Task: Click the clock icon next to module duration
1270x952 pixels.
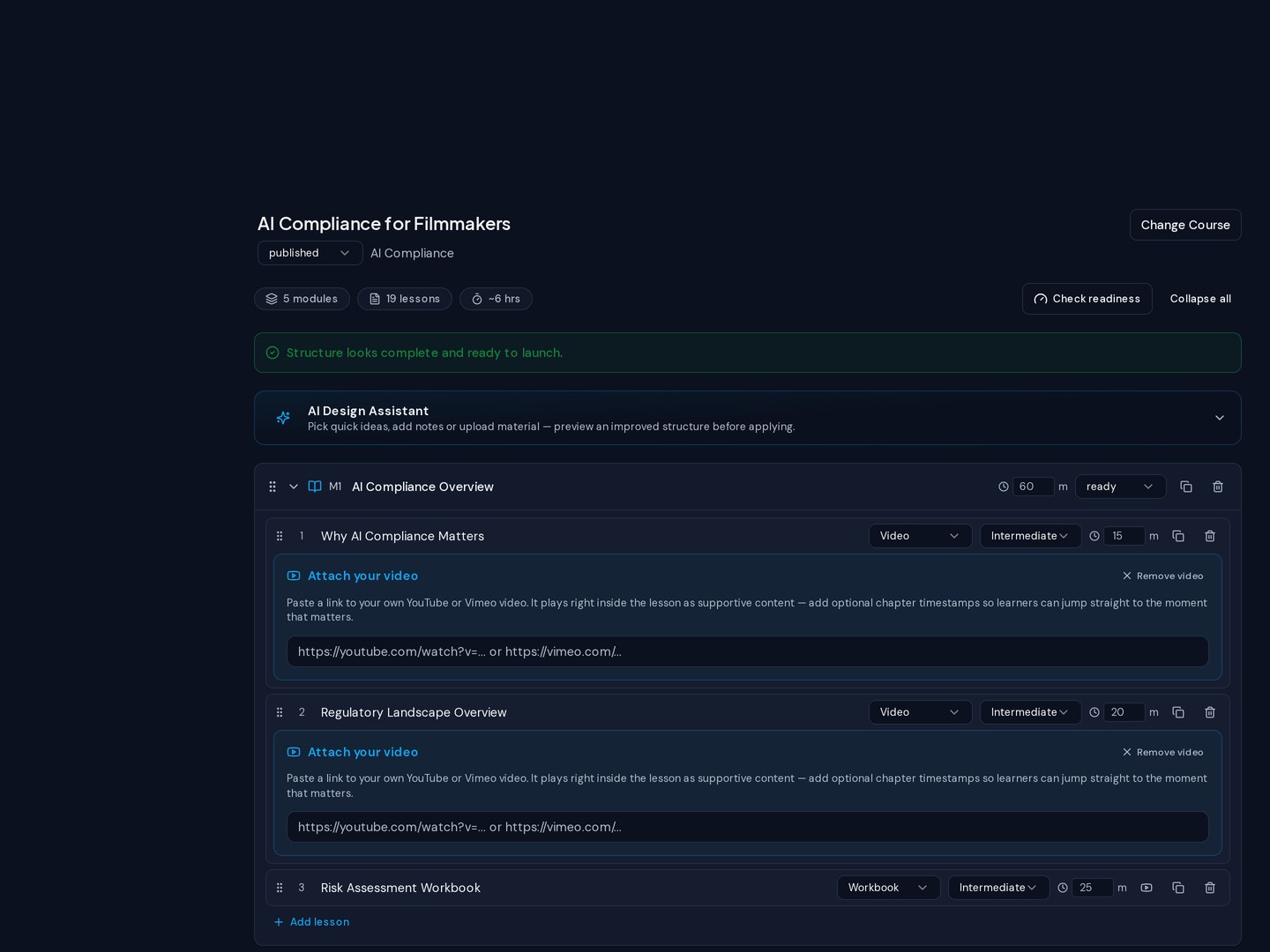Action: [1004, 487]
